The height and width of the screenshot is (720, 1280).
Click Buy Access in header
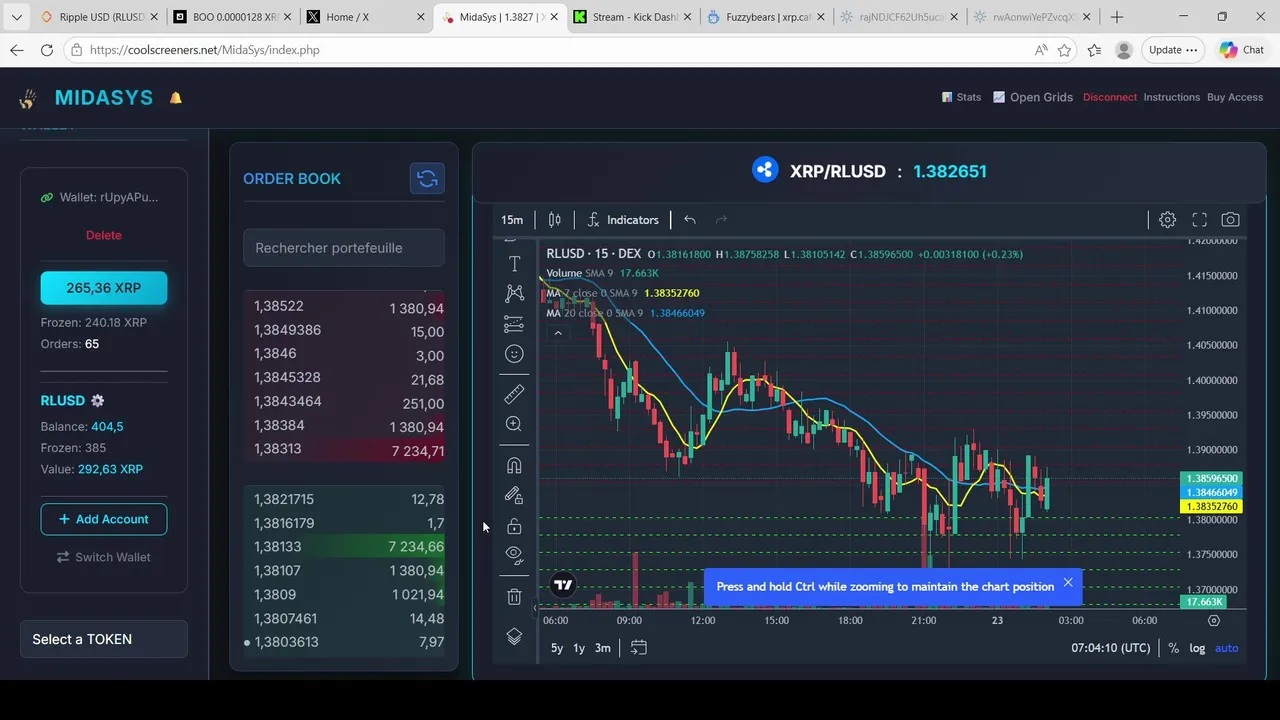coord(1235,97)
